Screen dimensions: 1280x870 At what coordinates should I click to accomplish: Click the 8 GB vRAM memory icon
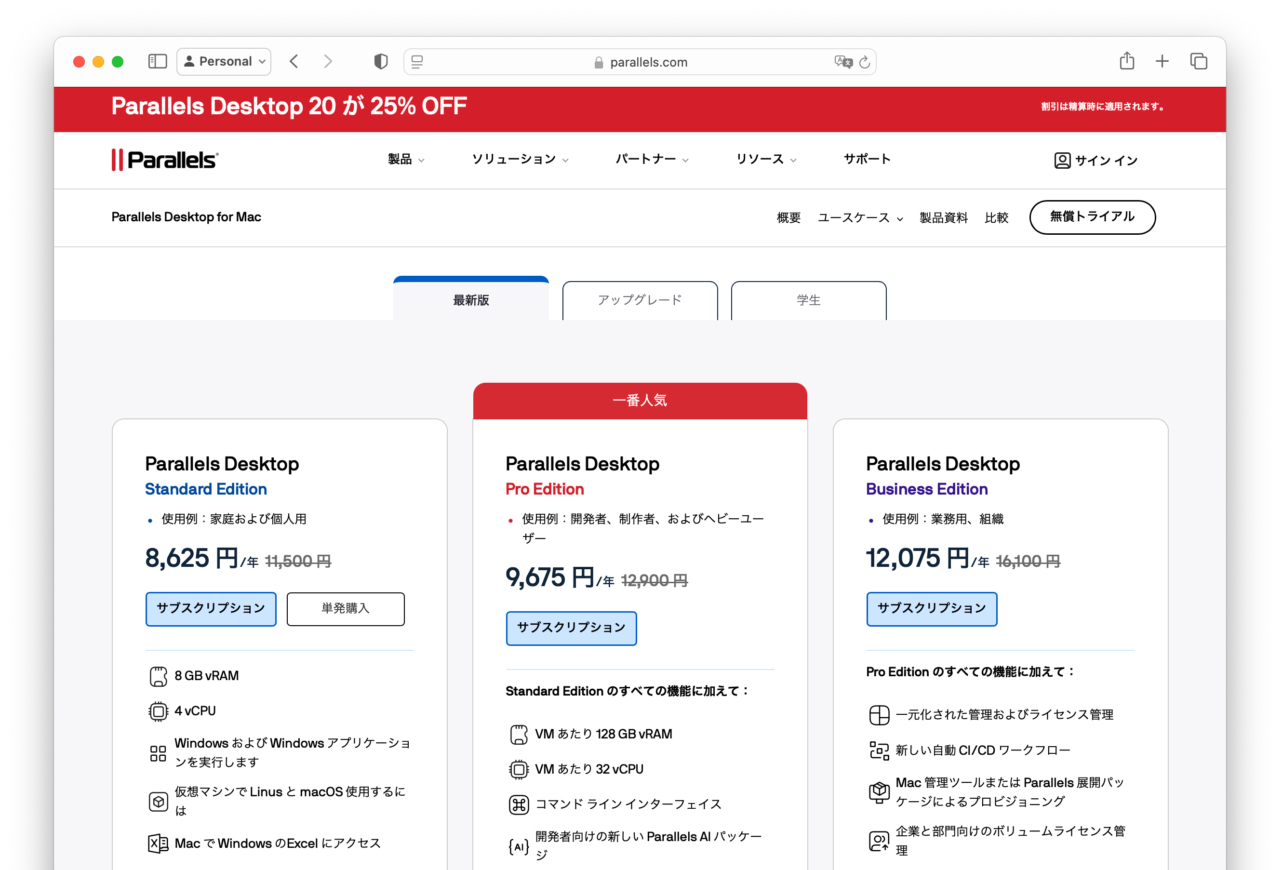(157, 677)
